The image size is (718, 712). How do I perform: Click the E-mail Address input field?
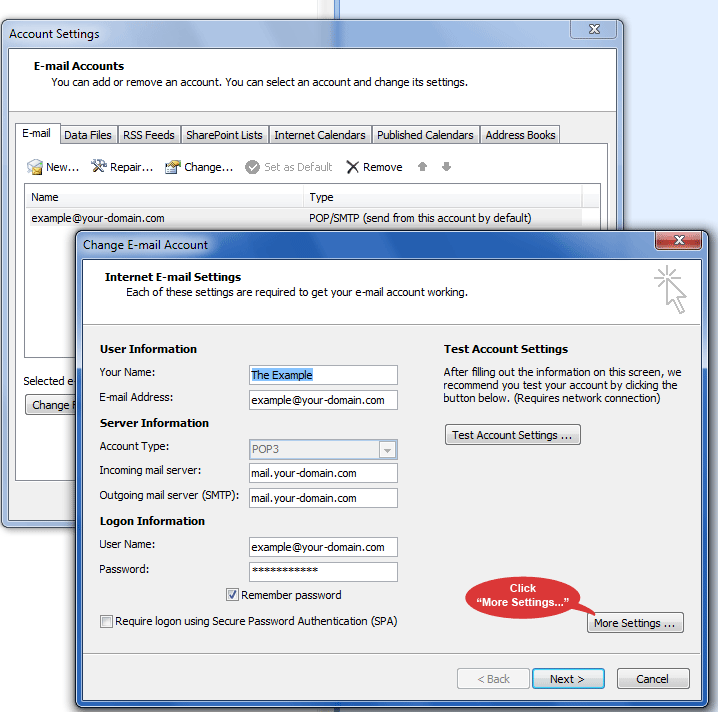pos(323,400)
